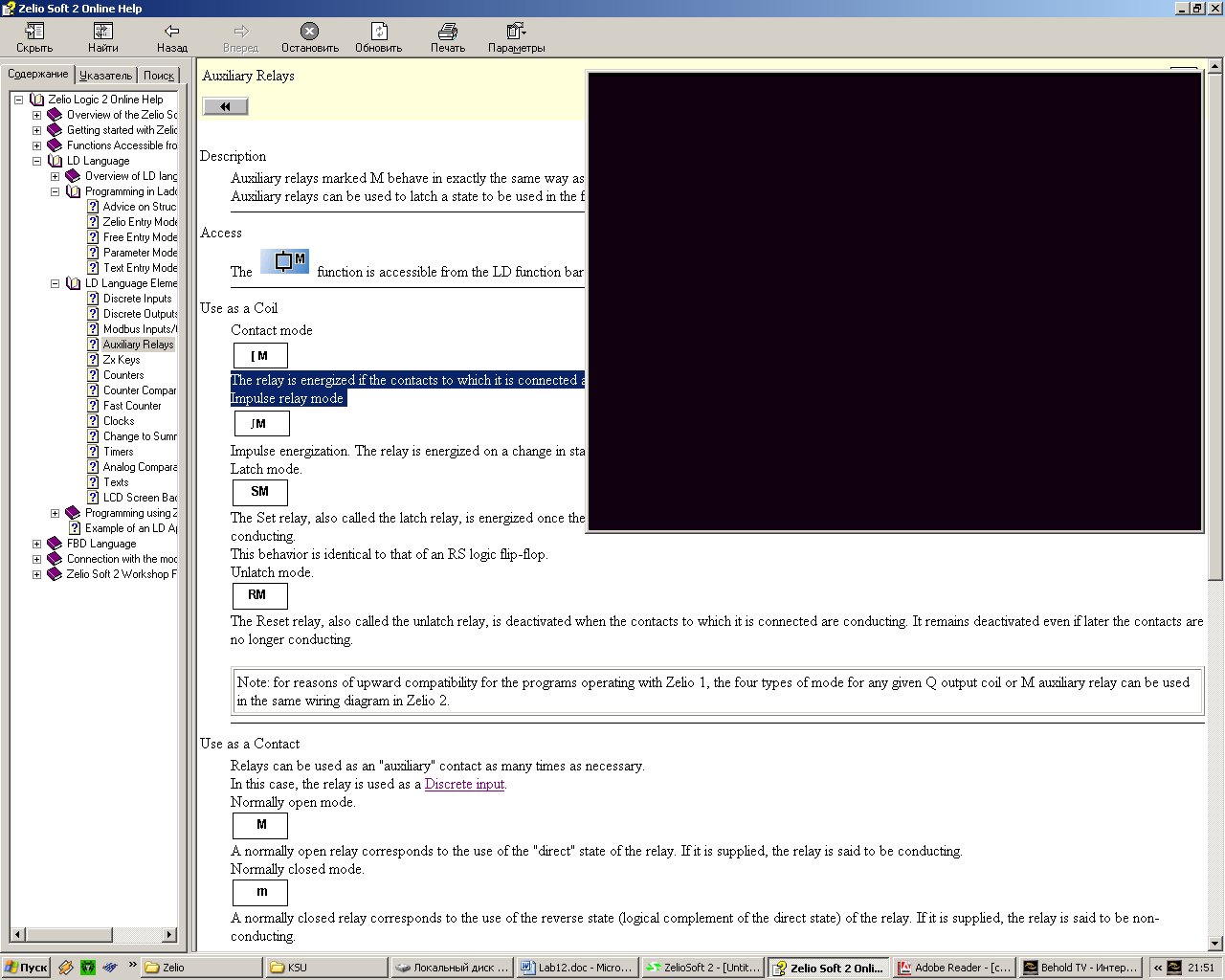Click the normally closed m contact image
1225x980 pixels.
tap(260, 892)
